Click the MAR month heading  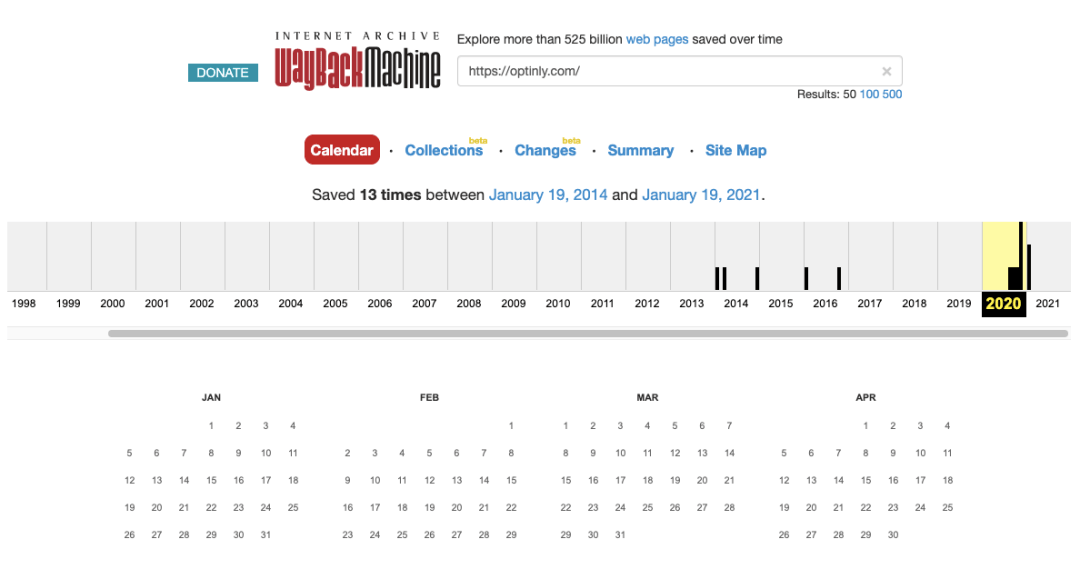coord(647,397)
